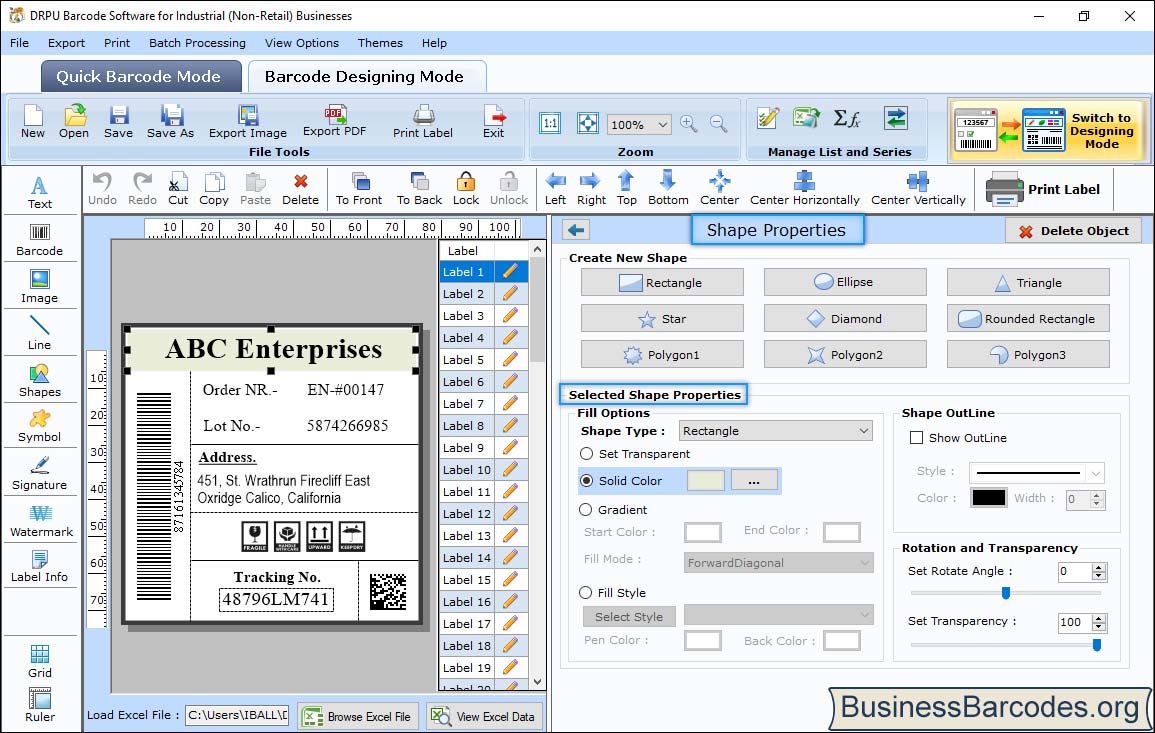The image size is (1155, 733).
Task: Select the Shapes tool
Action: (x=40, y=381)
